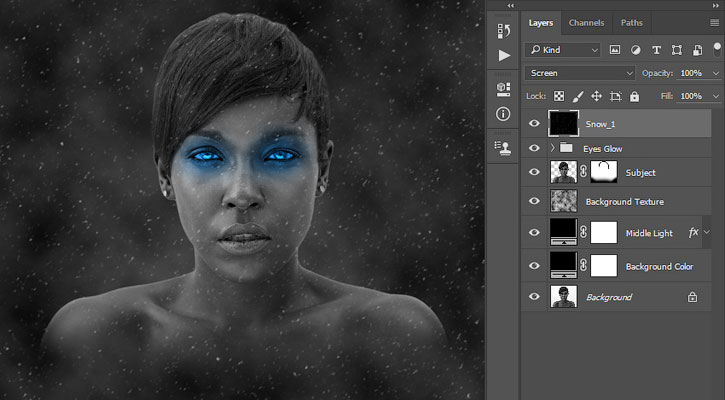Viewport: 725px width, 400px height.
Task: Select the Background Color white mask thumbnail
Action: (x=604, y=266)
